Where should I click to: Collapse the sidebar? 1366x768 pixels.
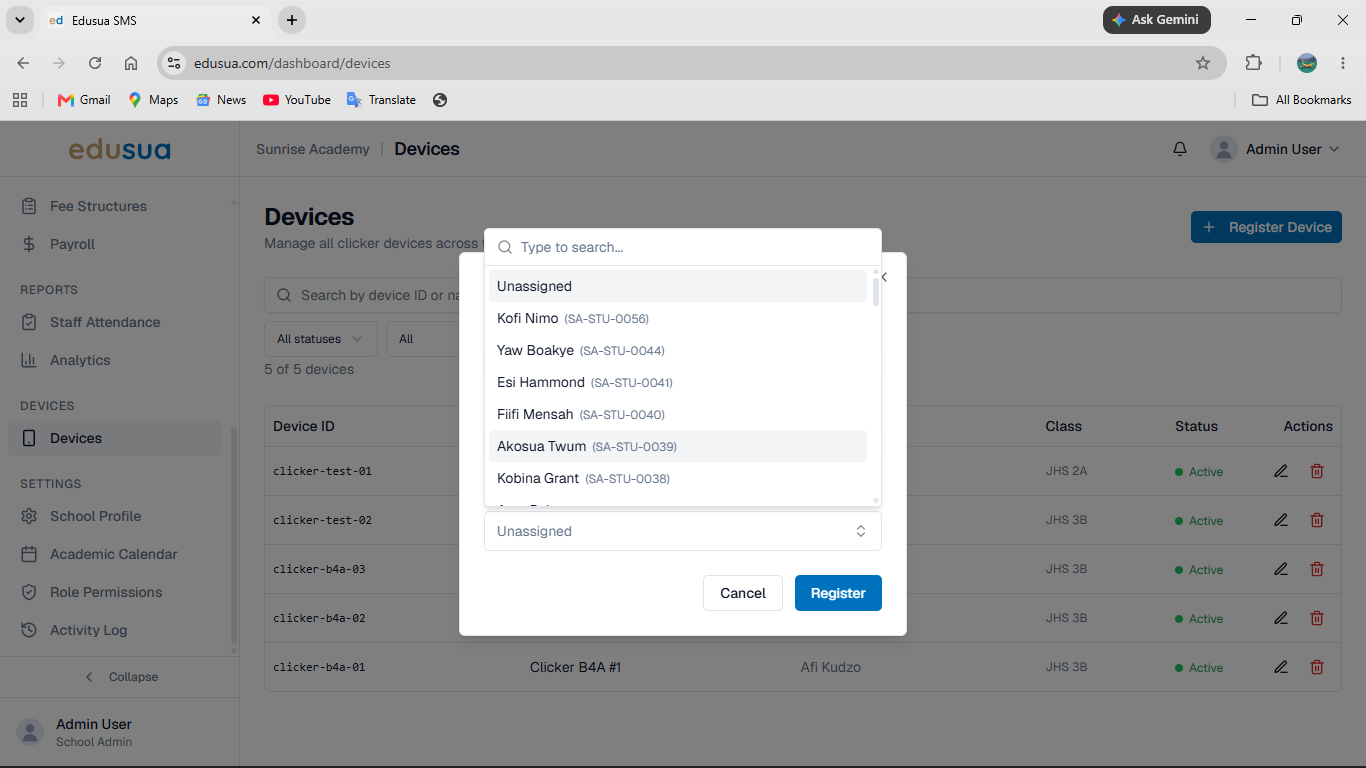pos(120,677)
